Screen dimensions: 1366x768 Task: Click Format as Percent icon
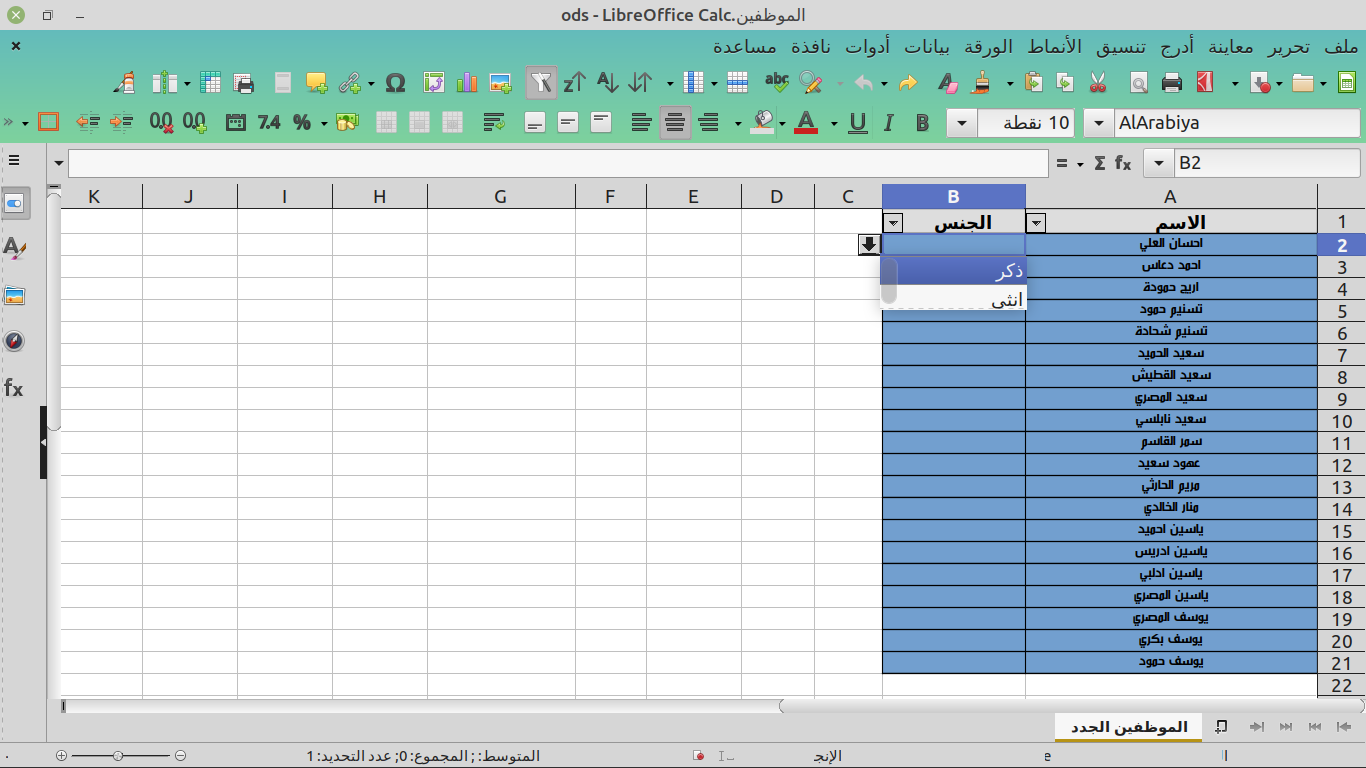click(302, 123)
